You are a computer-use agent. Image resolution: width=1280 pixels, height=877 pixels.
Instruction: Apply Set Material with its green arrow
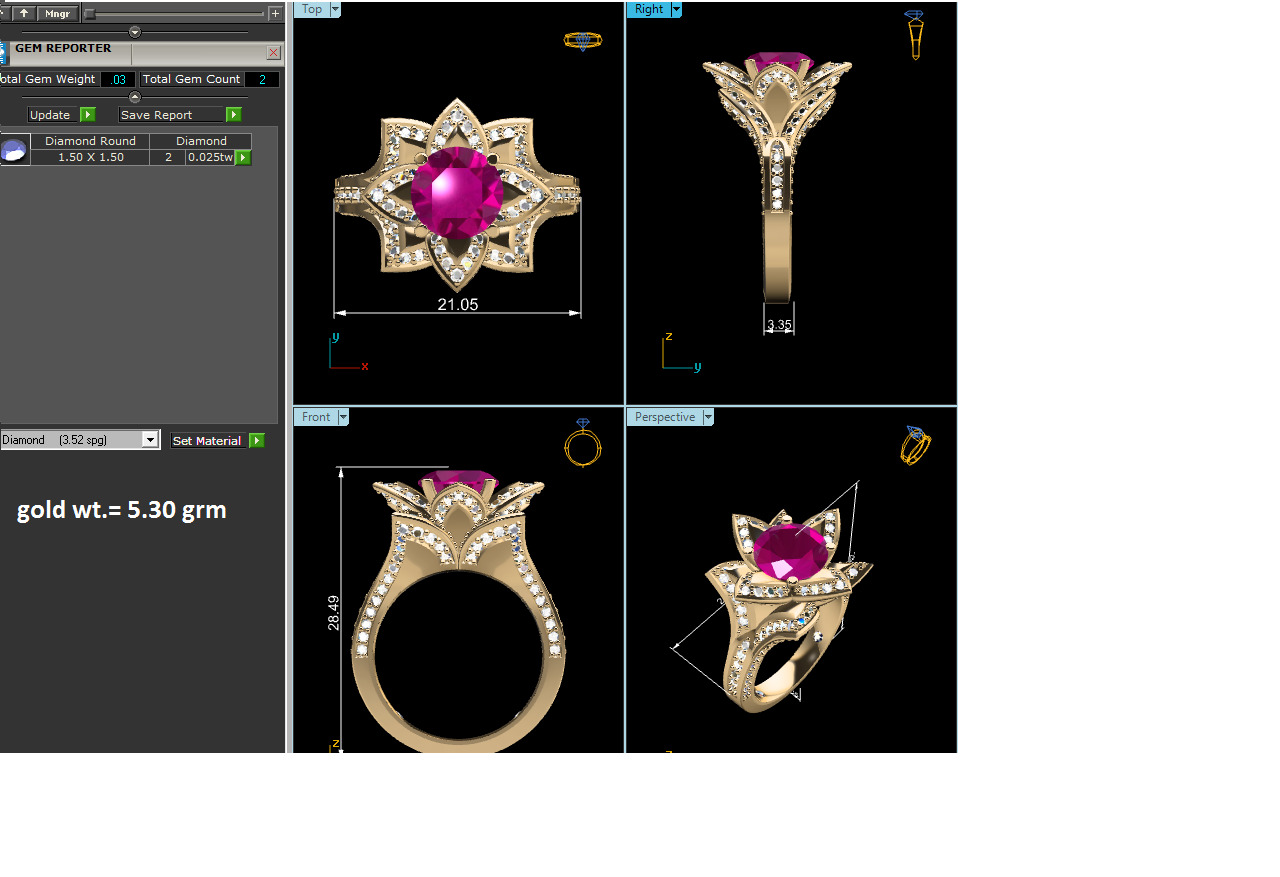pos(257,440)
